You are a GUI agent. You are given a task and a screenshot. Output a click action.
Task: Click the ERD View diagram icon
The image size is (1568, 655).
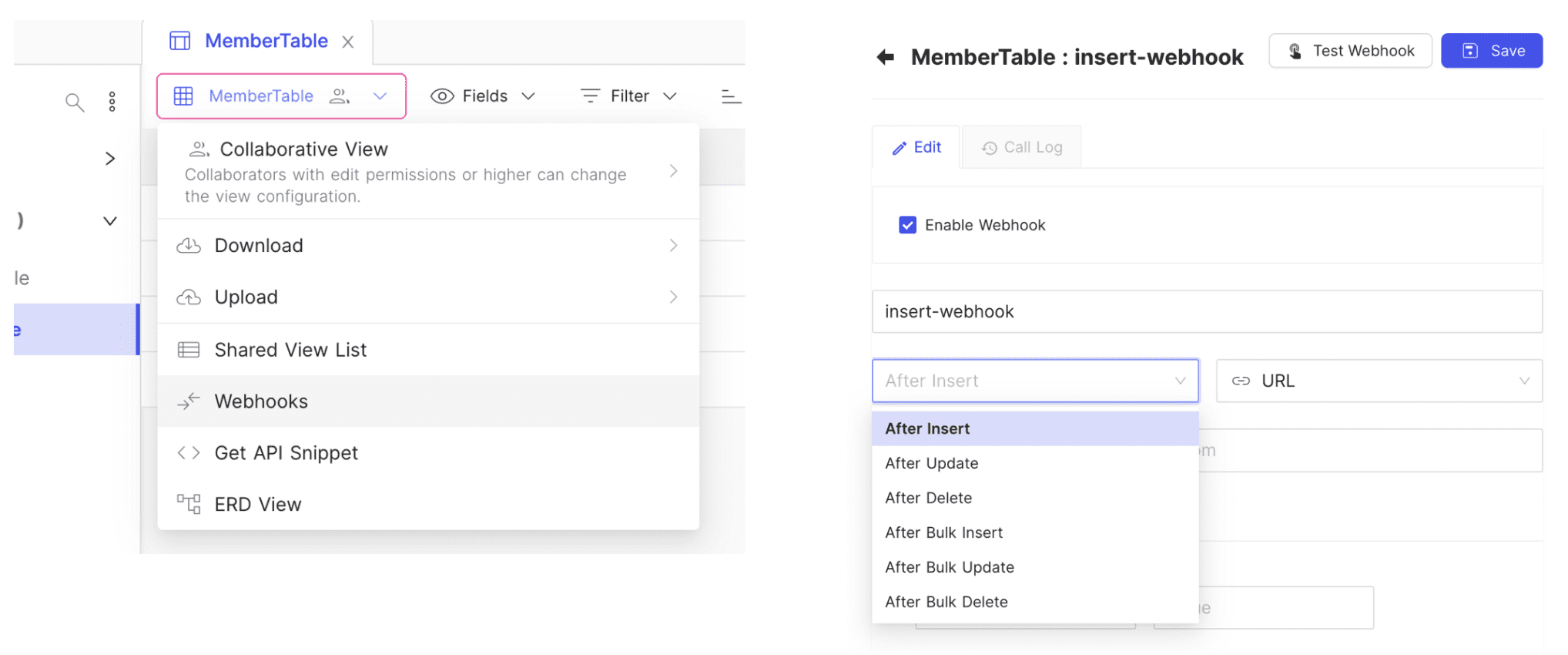tap(189, 504)
